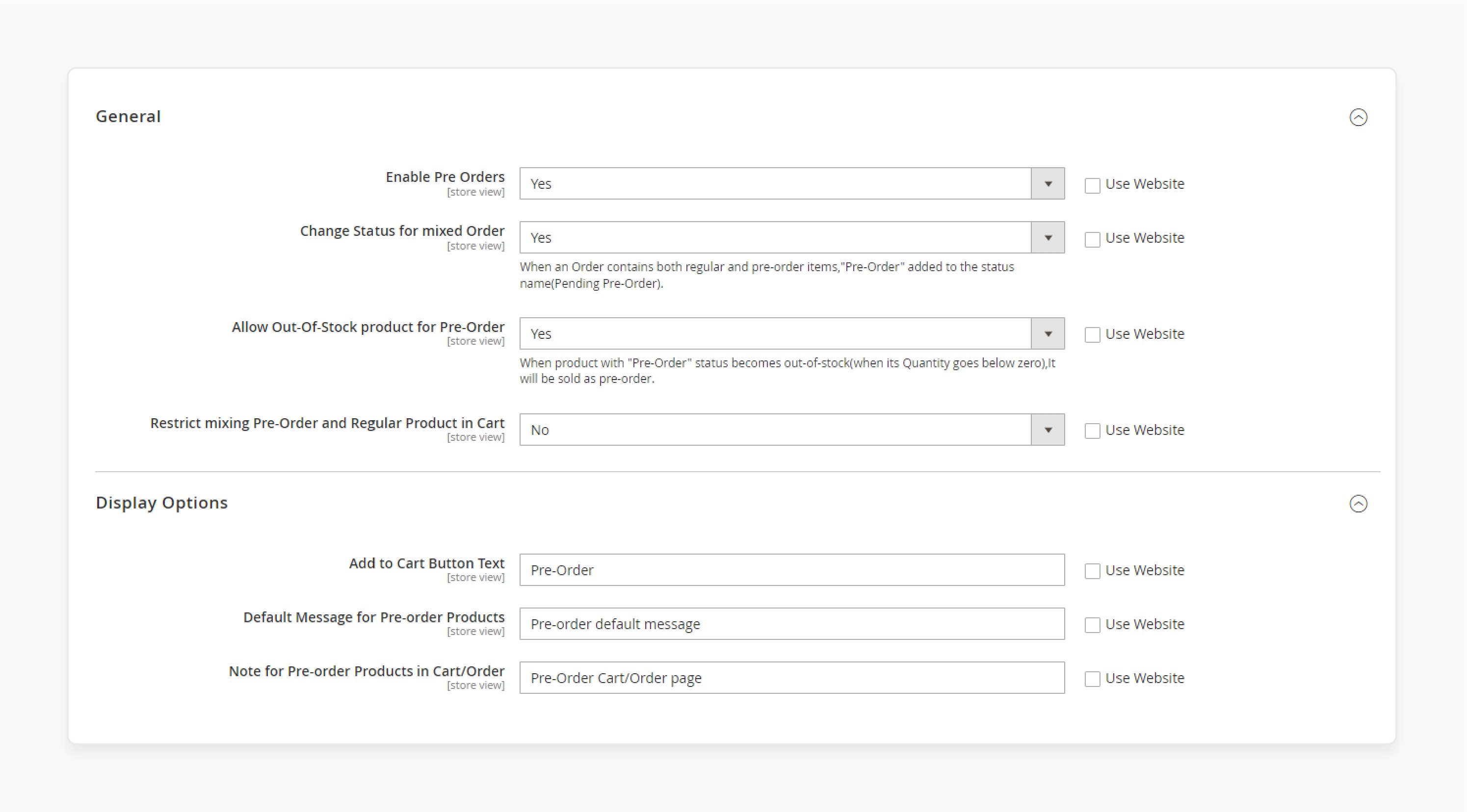Viewport: 1467px width, 812px height.
Task: Toggle Use Website for Change Status for mixed Order
Action: click(1092, 240)
